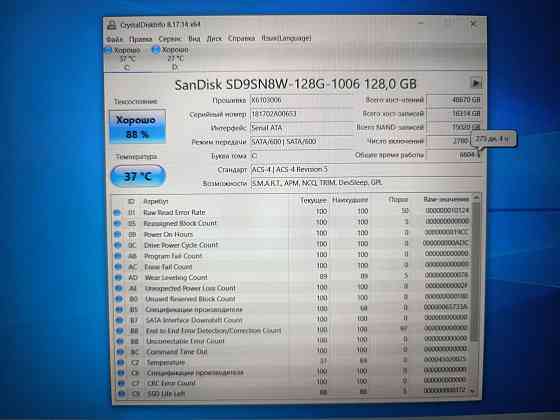Image resolution: width=560 pixels, height=420 pixels.
Task: Click the firmware field X6103006
Action: pos(301,100)
